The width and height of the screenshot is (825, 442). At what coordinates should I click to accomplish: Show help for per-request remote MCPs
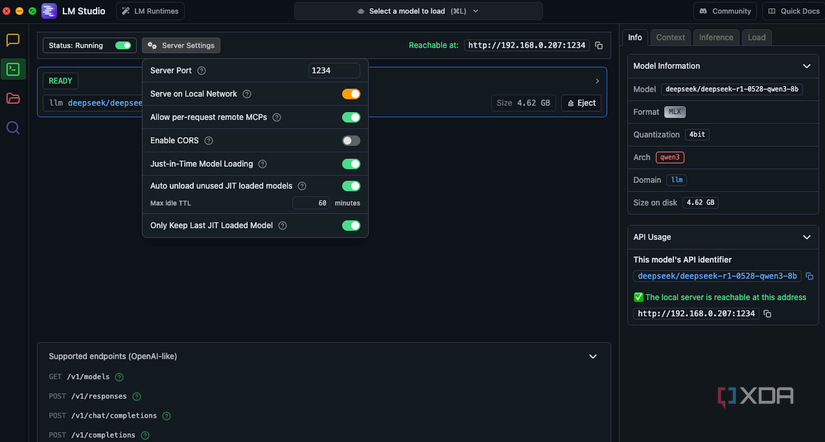277,117
